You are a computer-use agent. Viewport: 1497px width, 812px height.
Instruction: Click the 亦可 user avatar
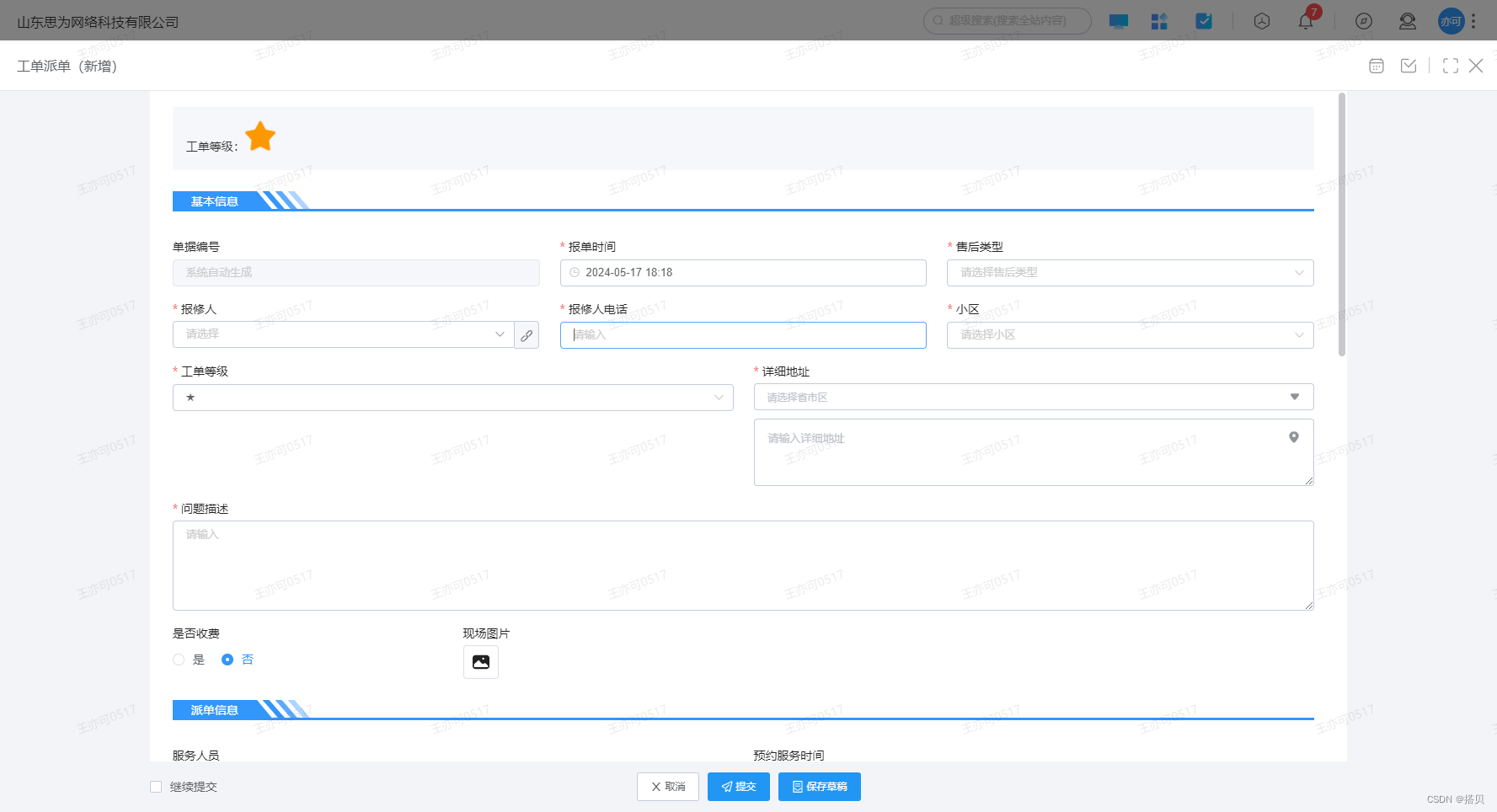pyautogui.click(x=1451, y=21)
